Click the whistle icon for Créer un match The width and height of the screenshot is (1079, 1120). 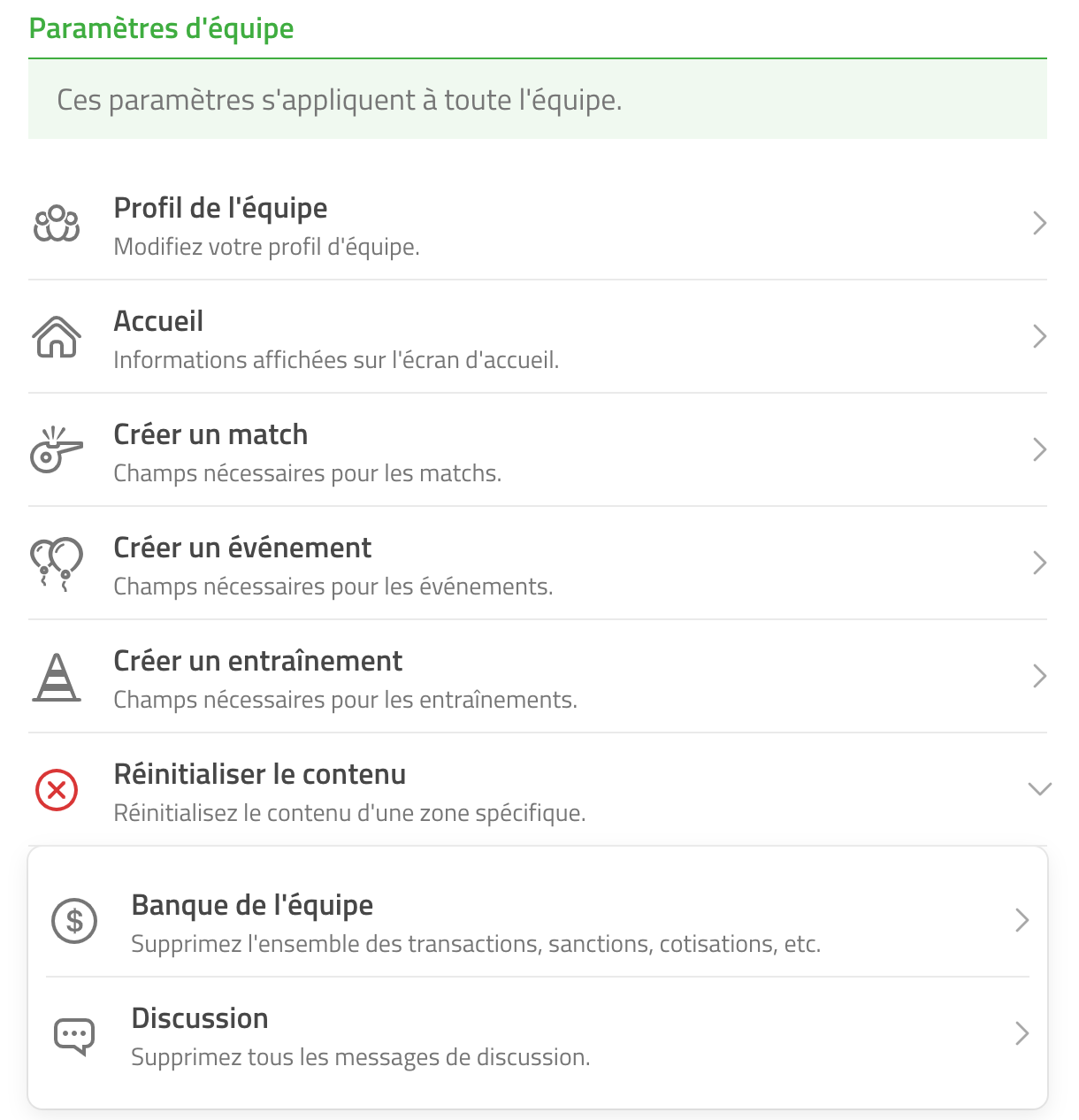(x=57, y=449)
